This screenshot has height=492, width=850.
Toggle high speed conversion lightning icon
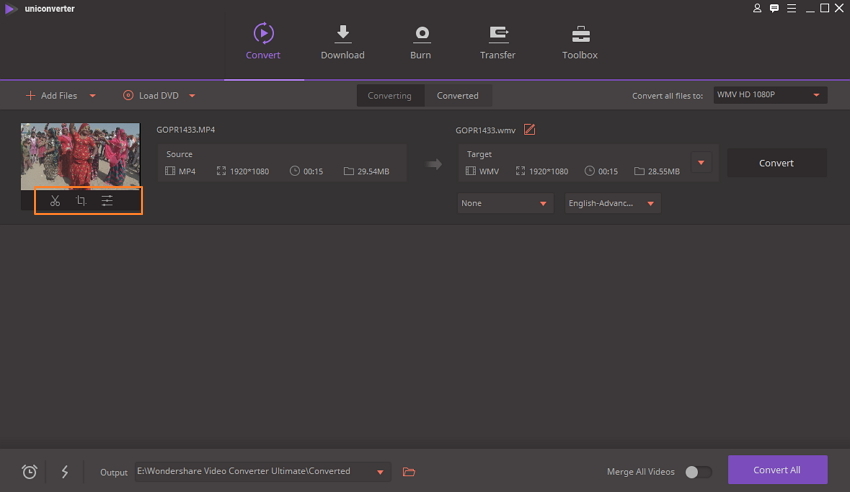(65, 471)
